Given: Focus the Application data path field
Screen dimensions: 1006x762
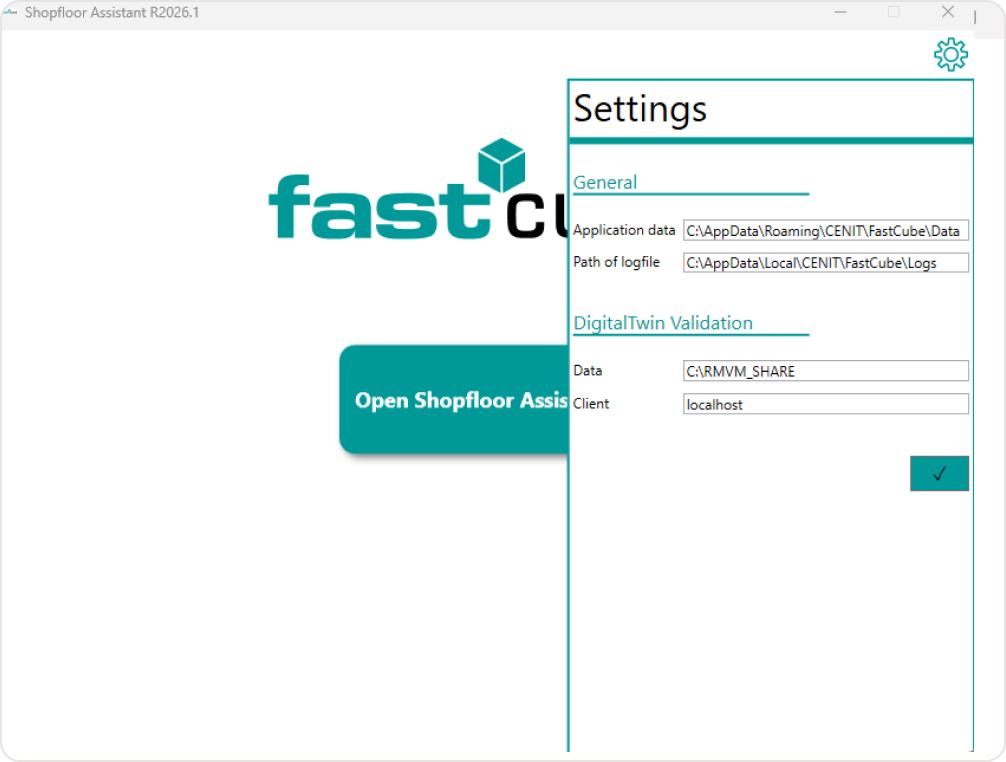Looking at the screenshot, I should tap(825, 231).
